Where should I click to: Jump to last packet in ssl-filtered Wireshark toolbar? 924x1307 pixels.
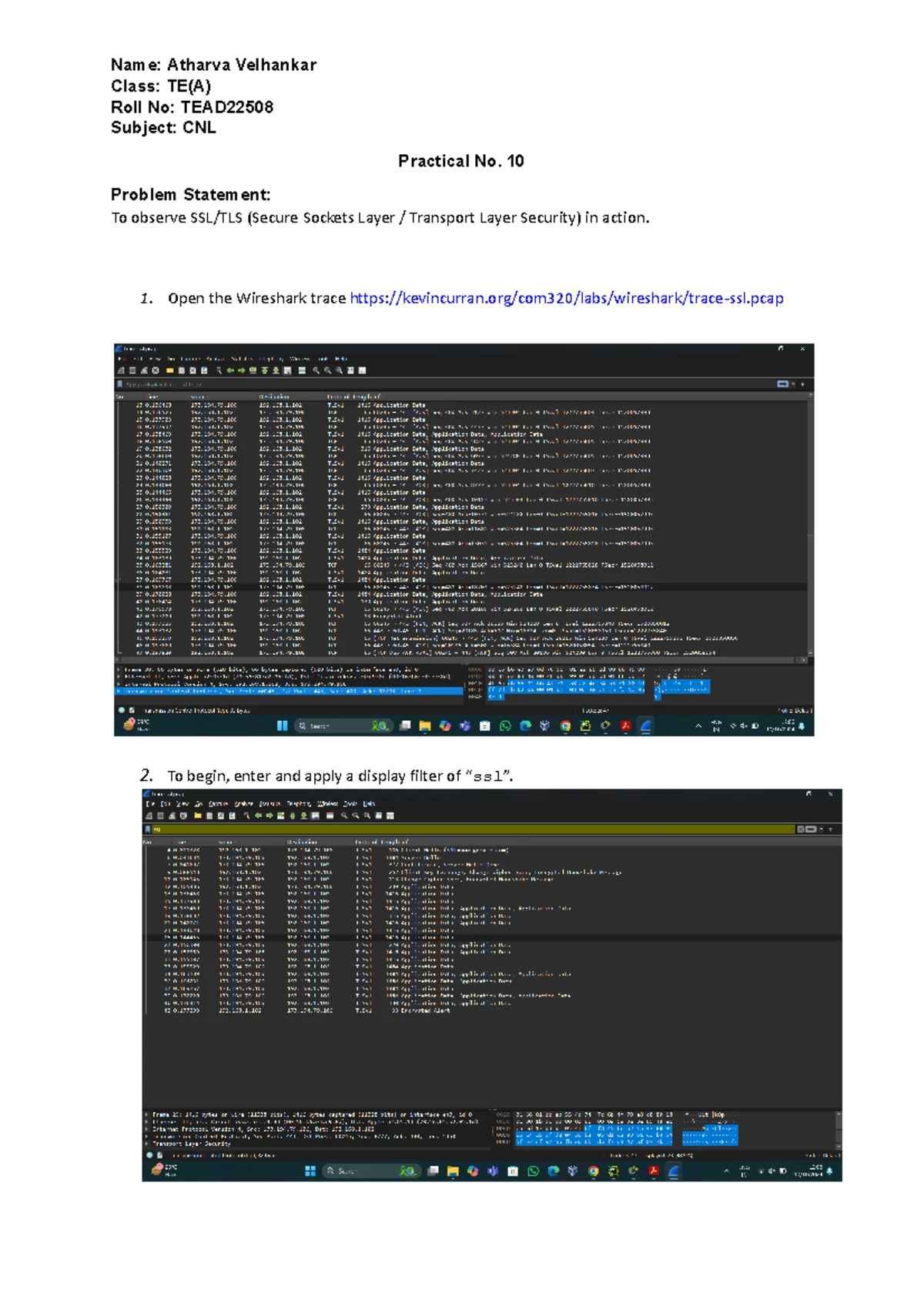pyautogui.click(x=304, y=816)
